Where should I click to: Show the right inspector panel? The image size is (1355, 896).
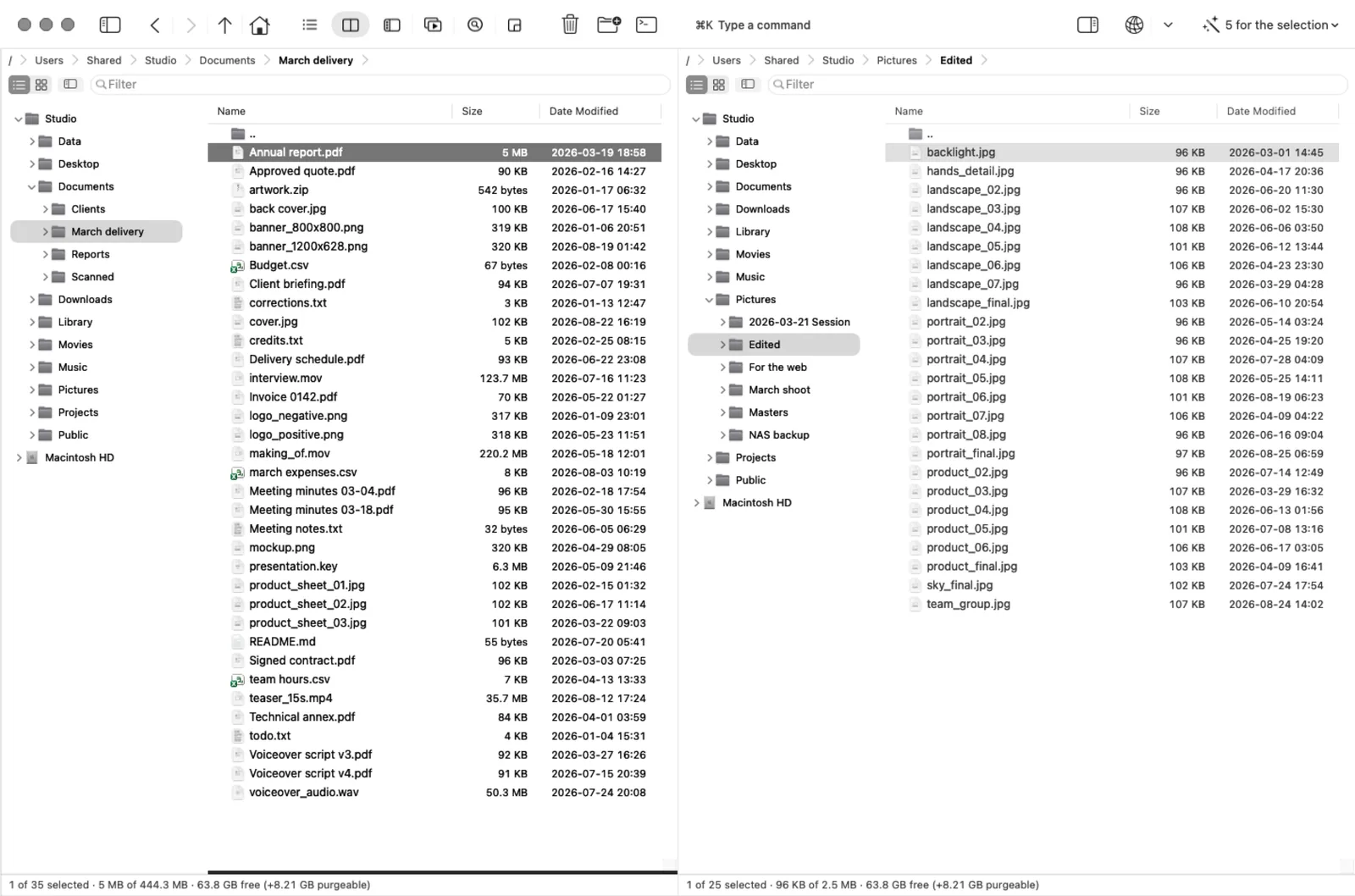[1087, 25]
